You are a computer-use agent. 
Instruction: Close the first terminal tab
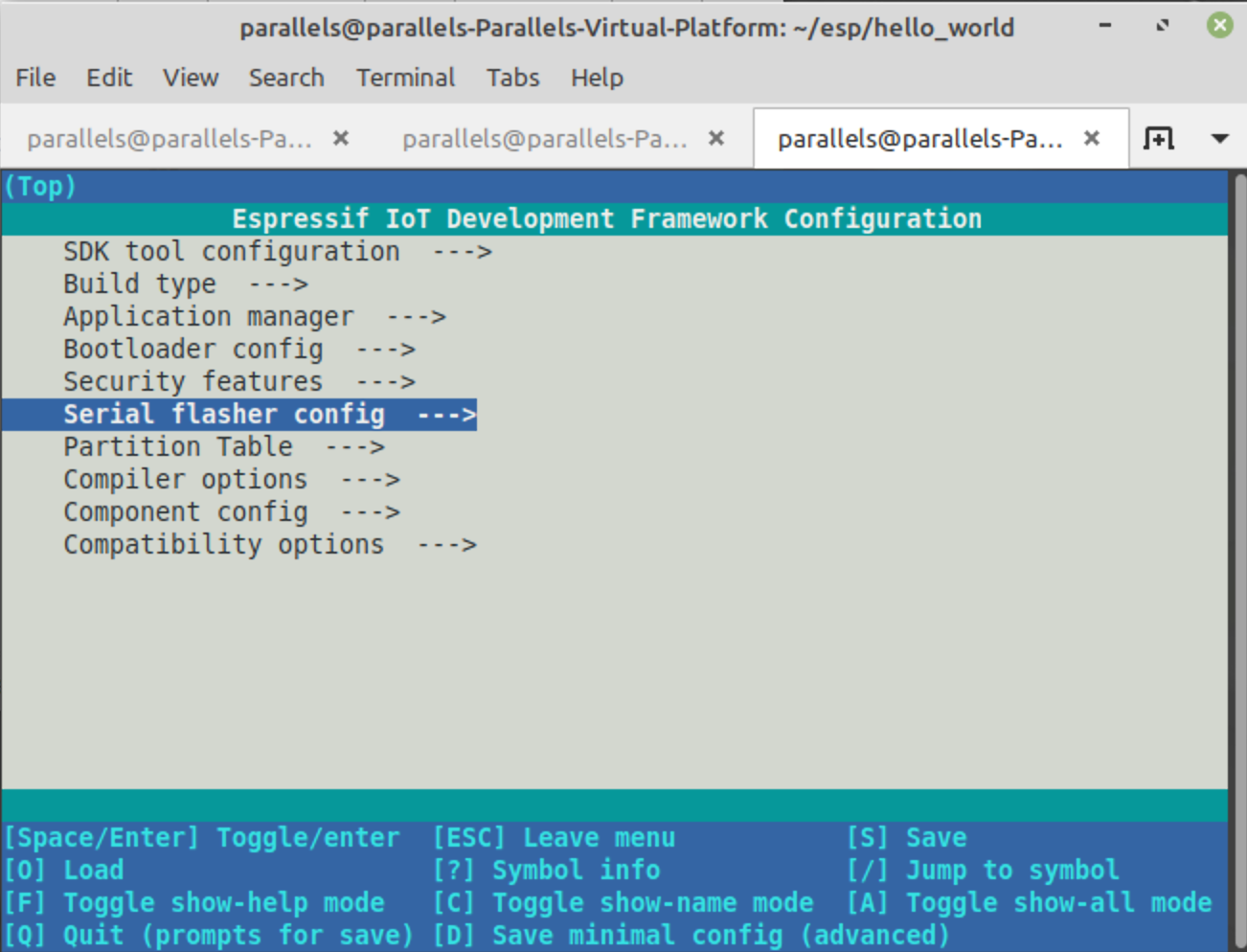click(340, 139)
